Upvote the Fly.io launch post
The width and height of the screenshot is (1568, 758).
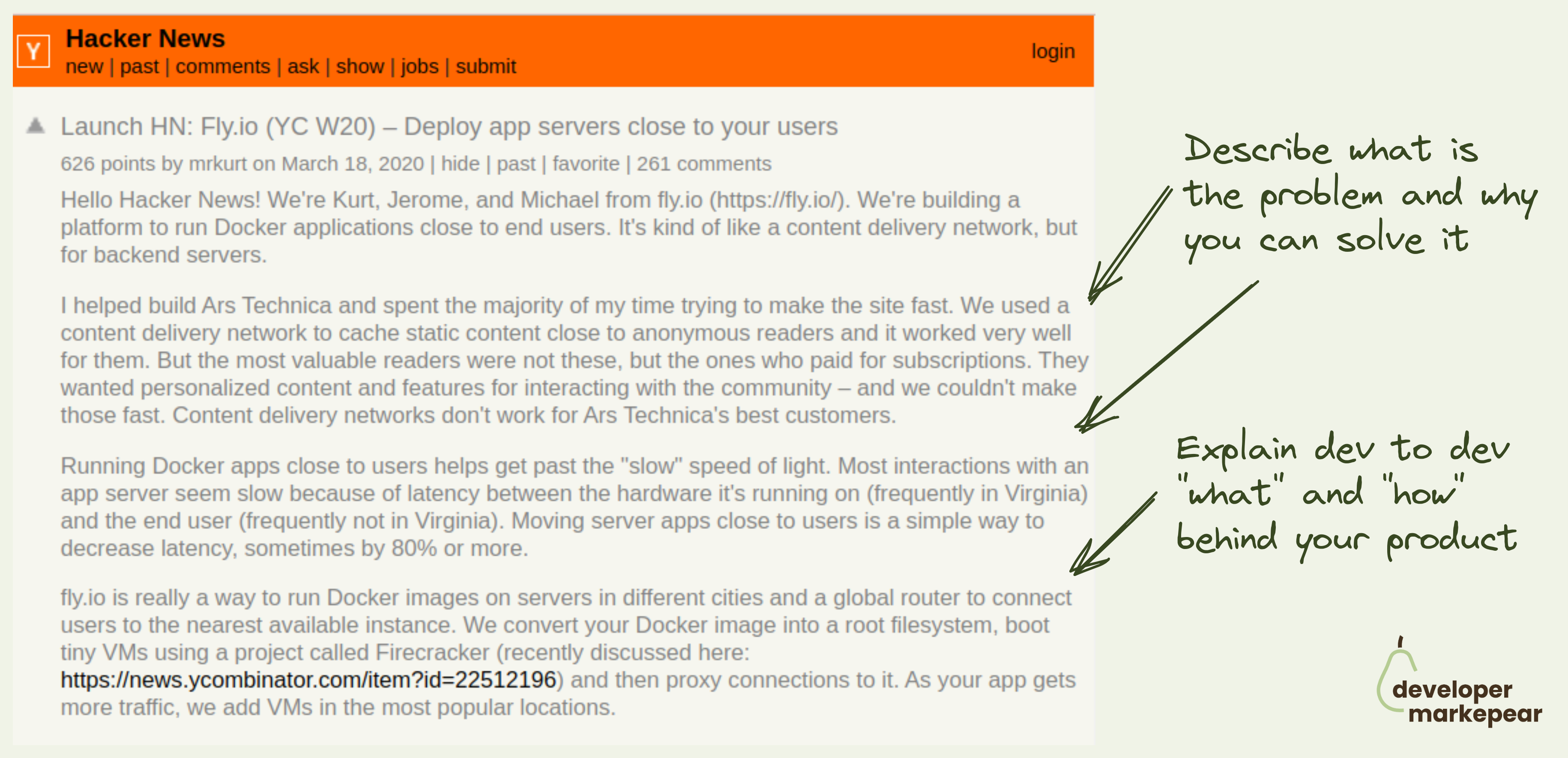pos(36,125)
